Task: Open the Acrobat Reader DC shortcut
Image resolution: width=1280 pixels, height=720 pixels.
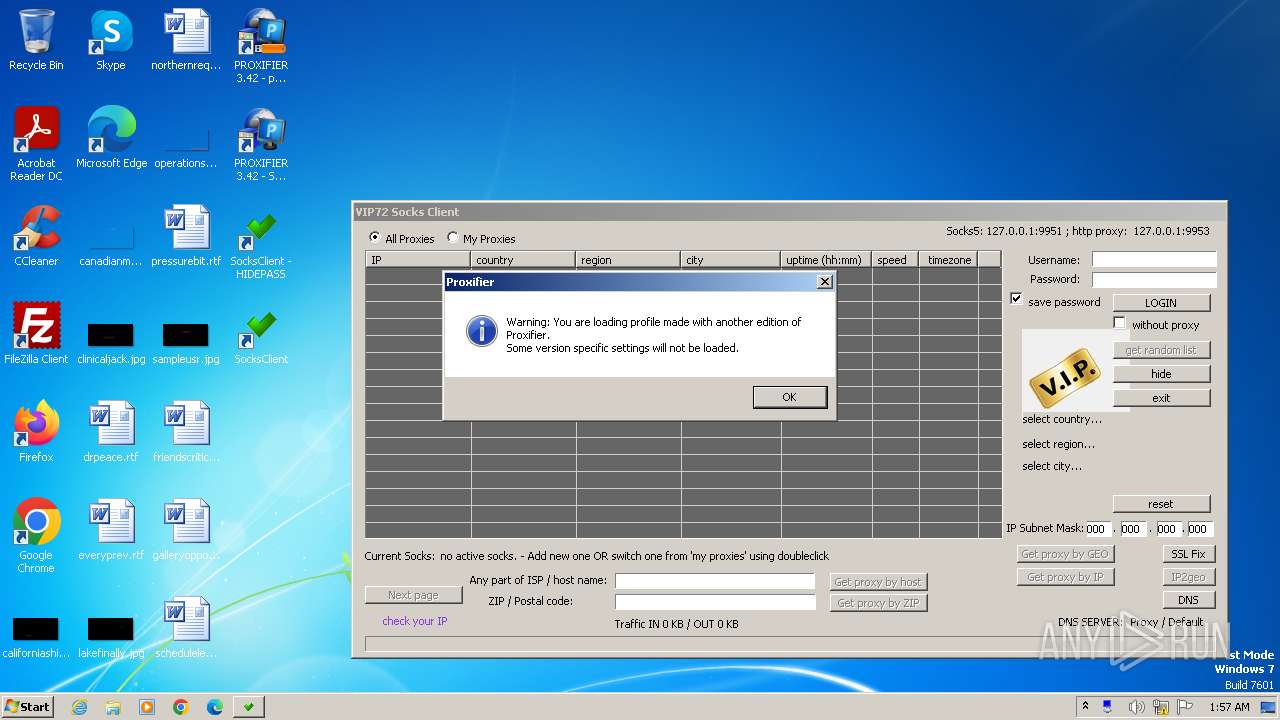Action: (x=36, y=144)
